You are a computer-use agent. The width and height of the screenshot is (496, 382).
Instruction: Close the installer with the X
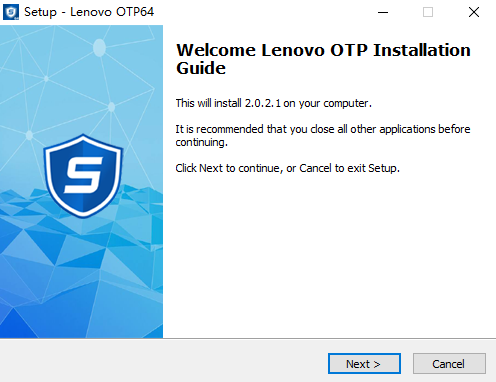click(x=474, y=12)
